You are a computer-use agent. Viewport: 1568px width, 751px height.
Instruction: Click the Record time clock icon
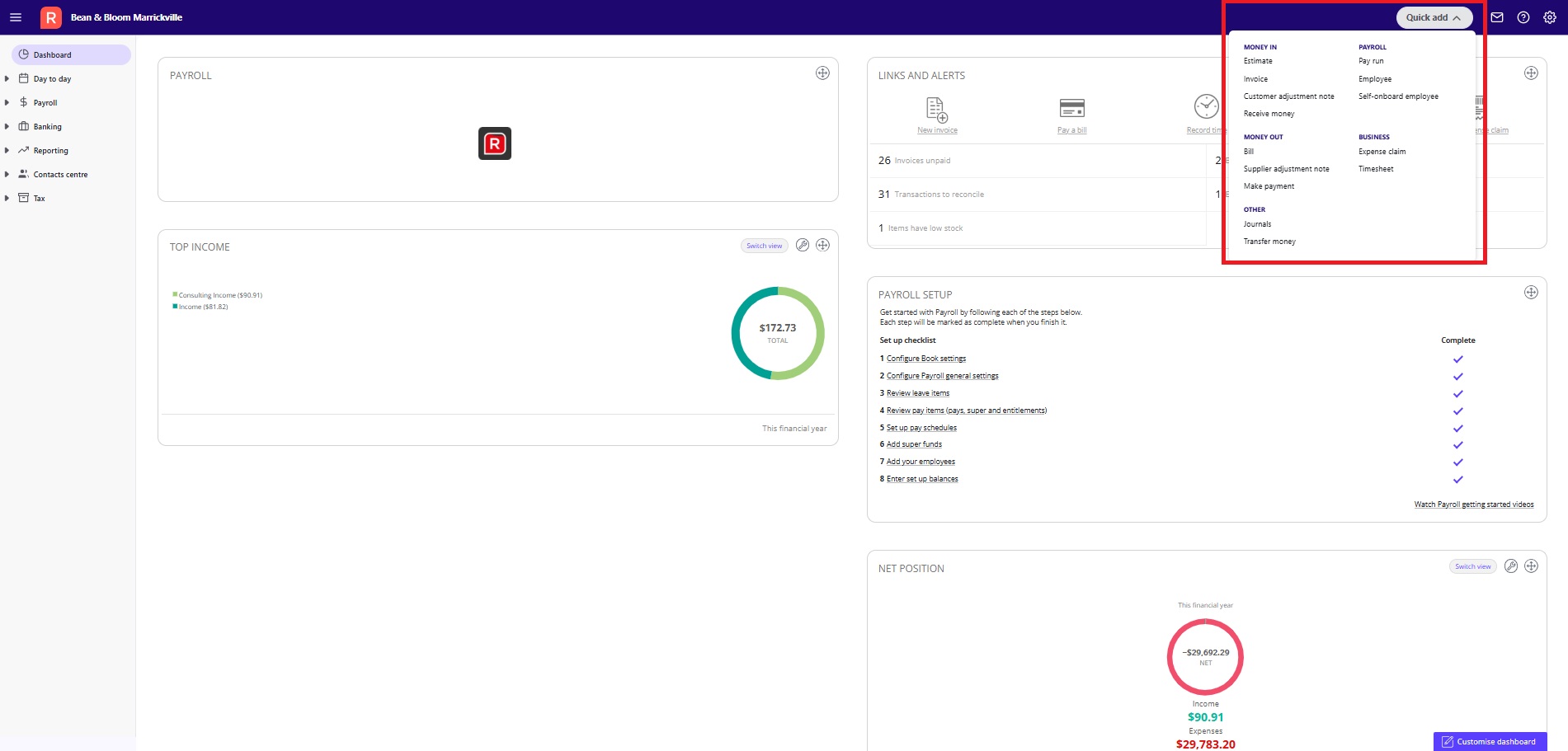tap(1207, 107)
